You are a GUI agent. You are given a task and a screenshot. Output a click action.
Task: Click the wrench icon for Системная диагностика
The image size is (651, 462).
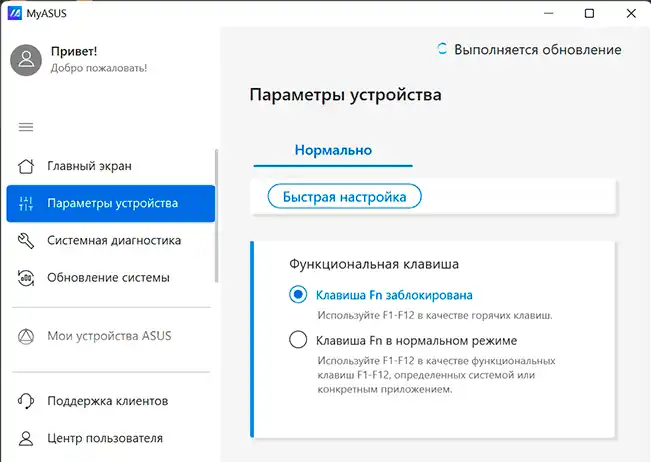[x=27, y=240]
